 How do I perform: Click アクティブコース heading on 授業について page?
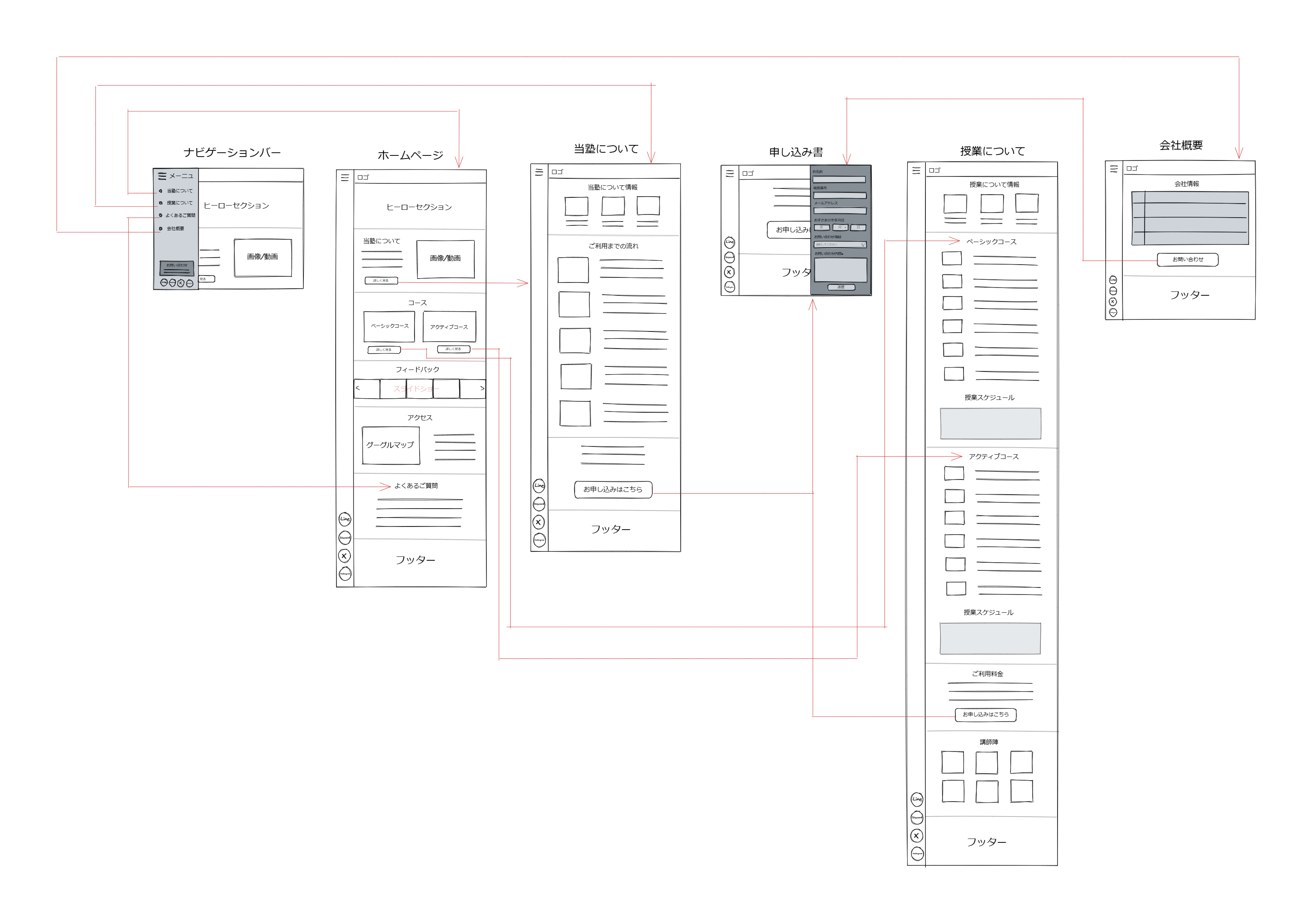tap(994, 457)
